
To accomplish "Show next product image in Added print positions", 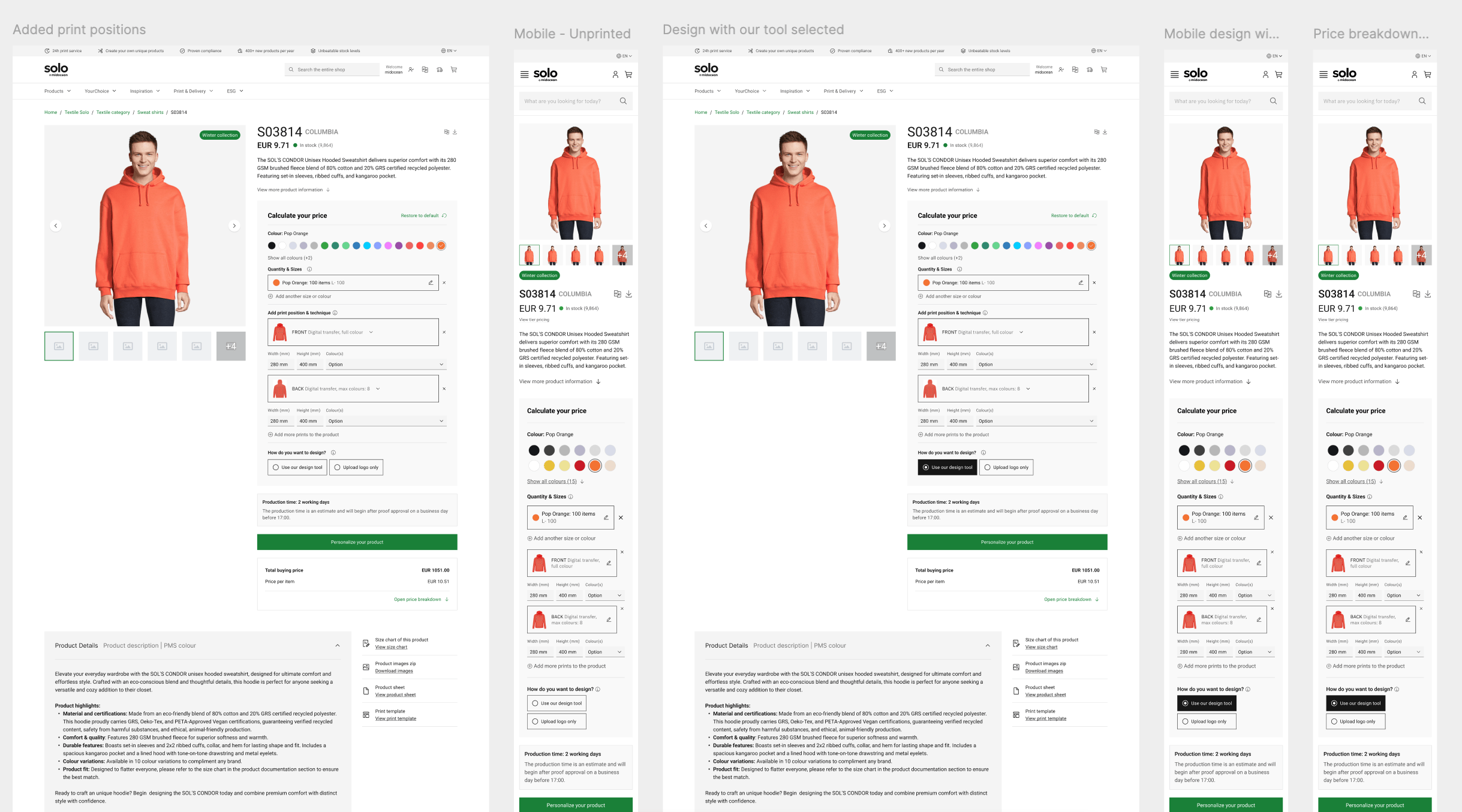I will click(234, 225).
